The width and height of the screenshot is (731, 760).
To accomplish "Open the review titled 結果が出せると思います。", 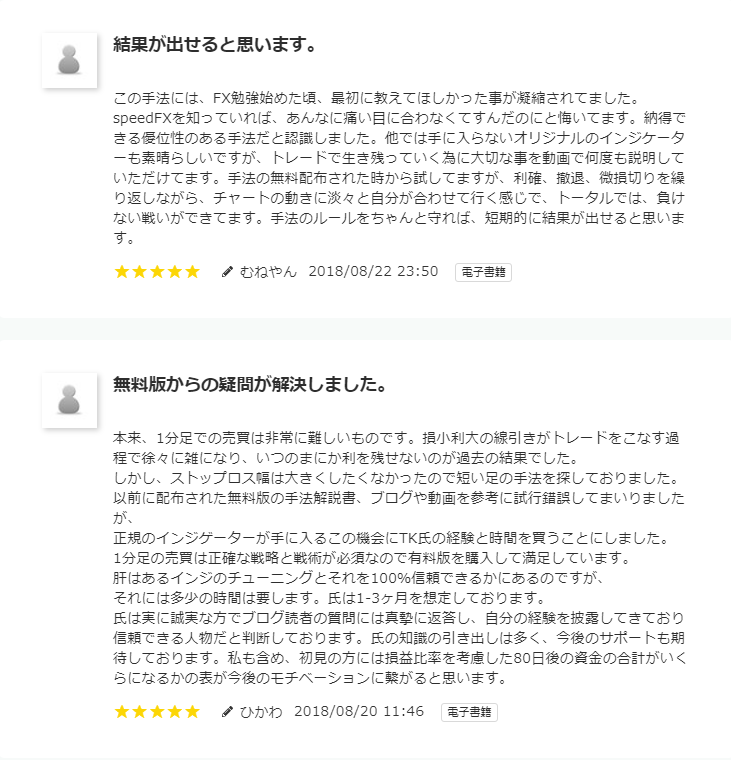I will point(215,45).
